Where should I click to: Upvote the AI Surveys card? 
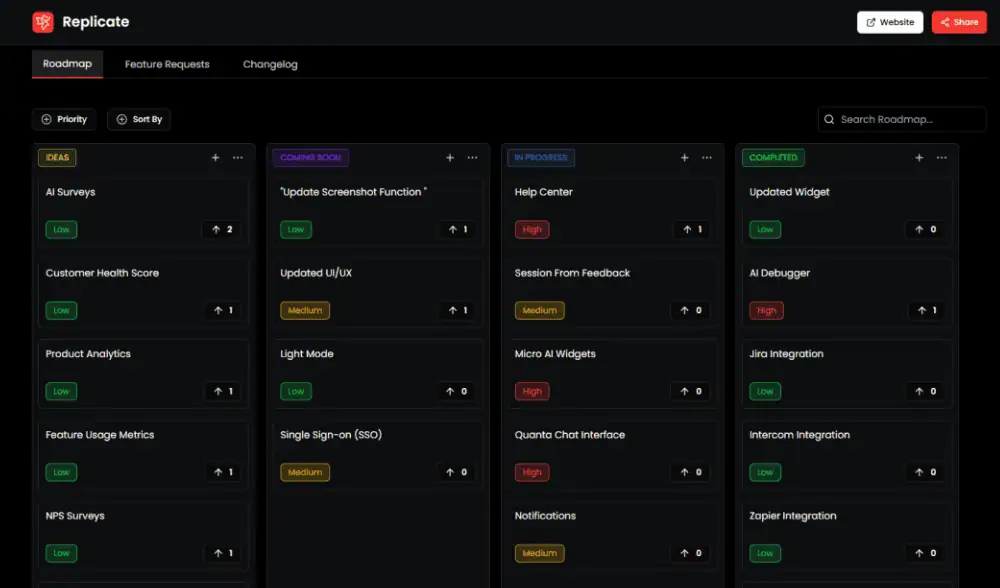[x=222, y=230]
